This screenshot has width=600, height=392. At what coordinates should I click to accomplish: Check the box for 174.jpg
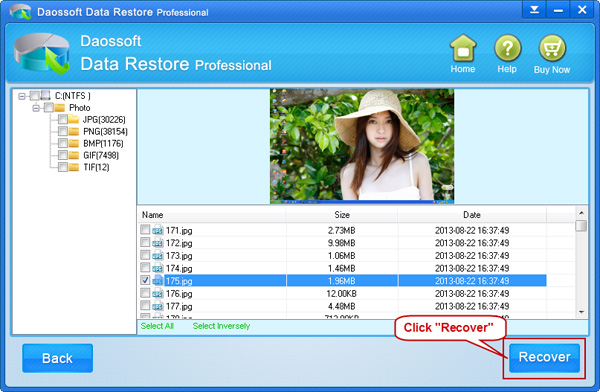pyautogui.click(x=145, y=267)
